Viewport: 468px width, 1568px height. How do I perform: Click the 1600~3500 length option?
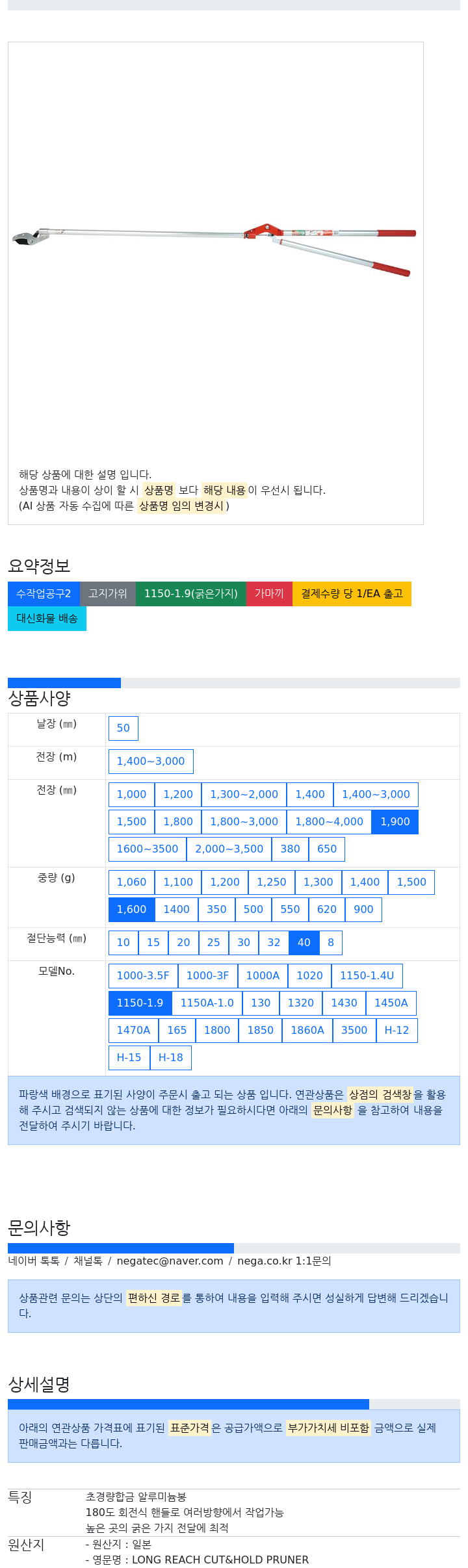pyautogui.click(x=148, y=849)
